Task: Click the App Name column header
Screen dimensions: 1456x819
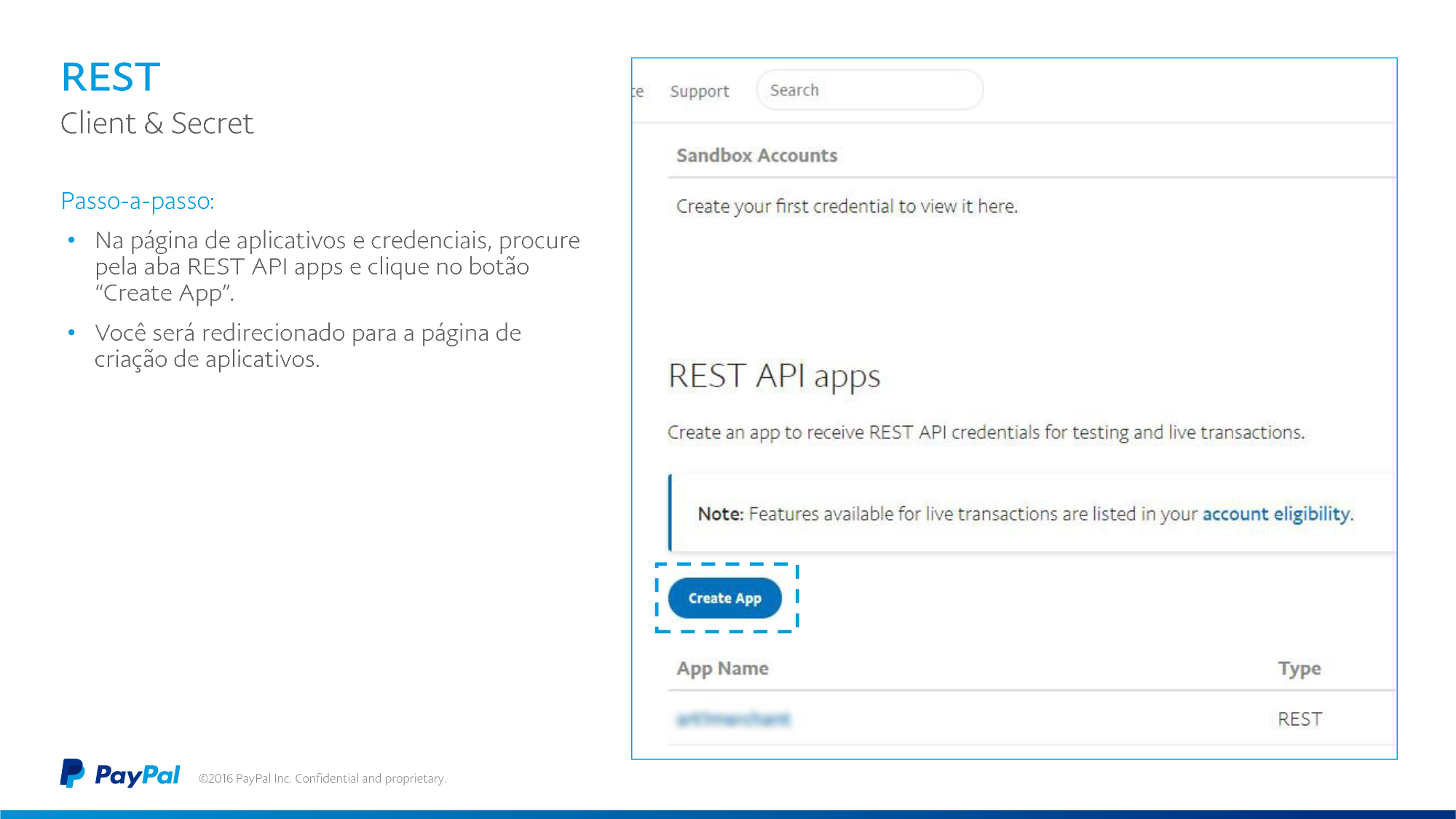Action: pyautogui.click(x=722, y=668)
